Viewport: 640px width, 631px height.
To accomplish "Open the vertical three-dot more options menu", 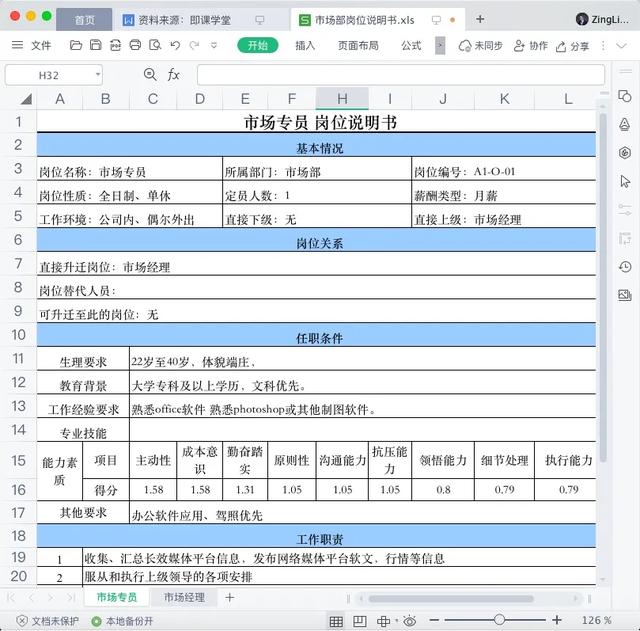I will coord(603,45).
